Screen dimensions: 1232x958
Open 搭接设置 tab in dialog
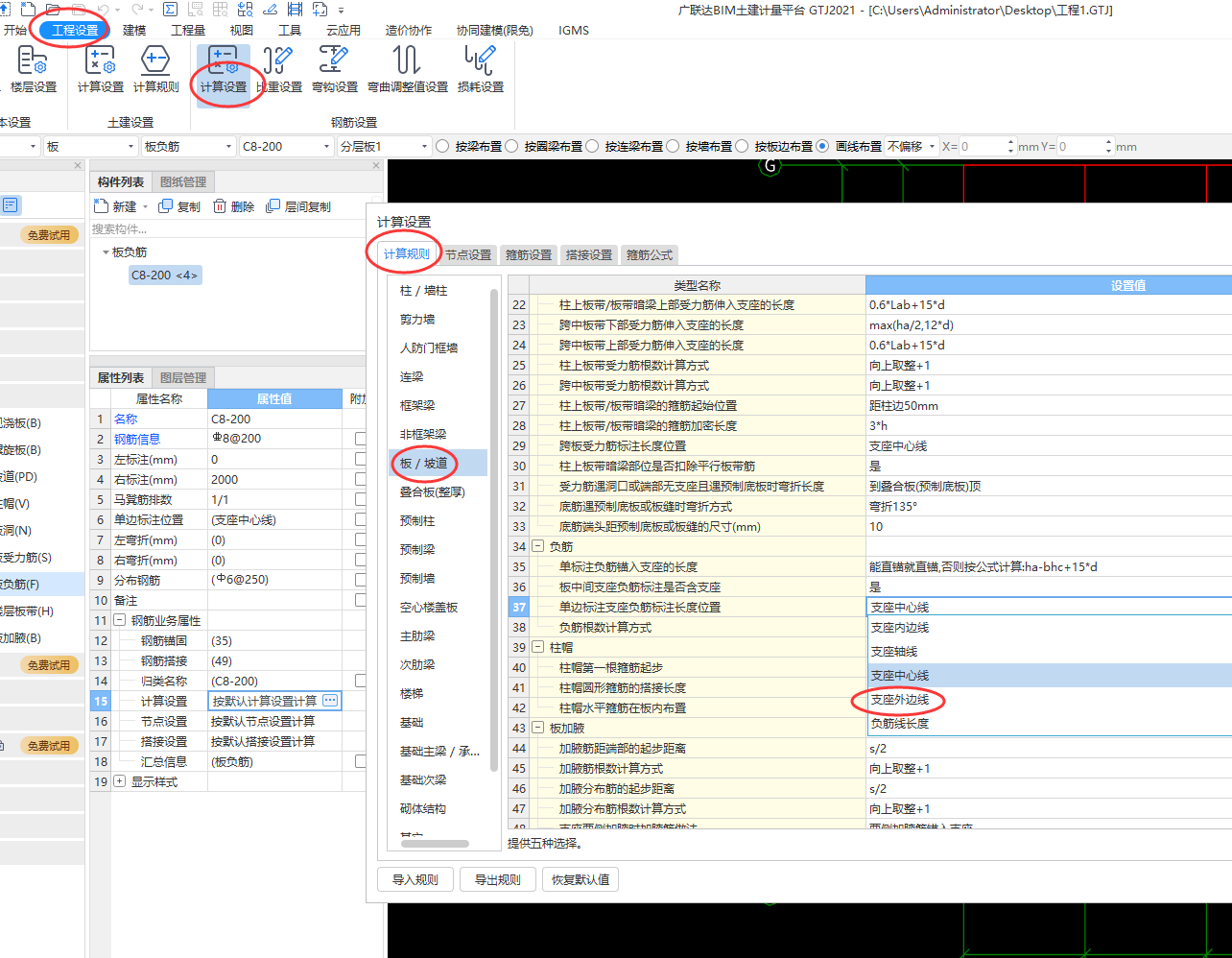[x=589, y=254]
